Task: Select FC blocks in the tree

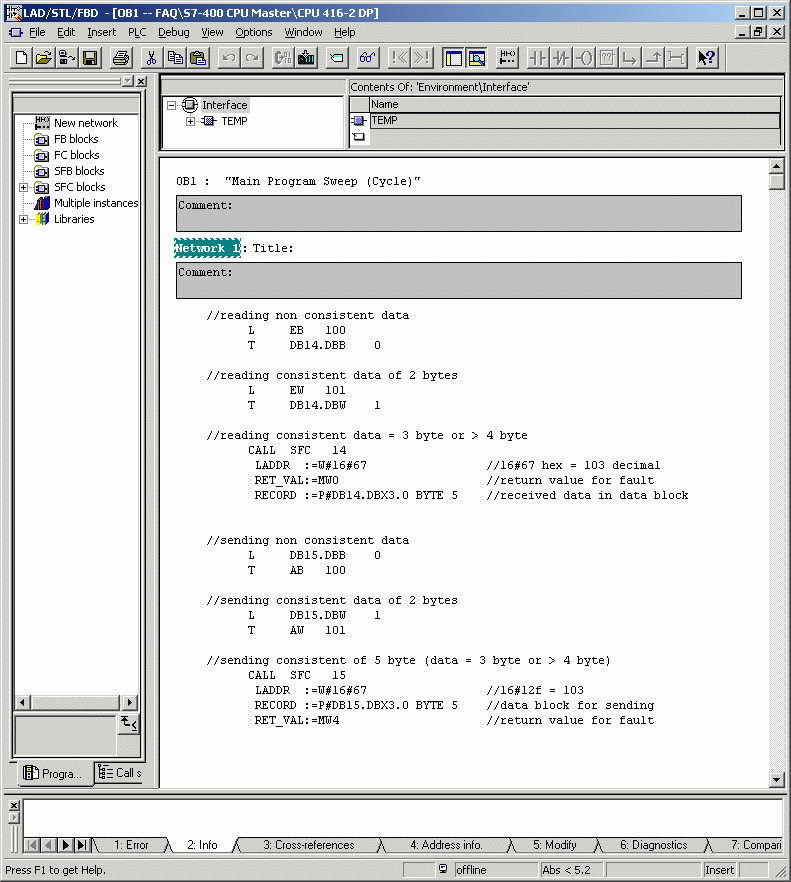Action: click(x=77, y=155)
